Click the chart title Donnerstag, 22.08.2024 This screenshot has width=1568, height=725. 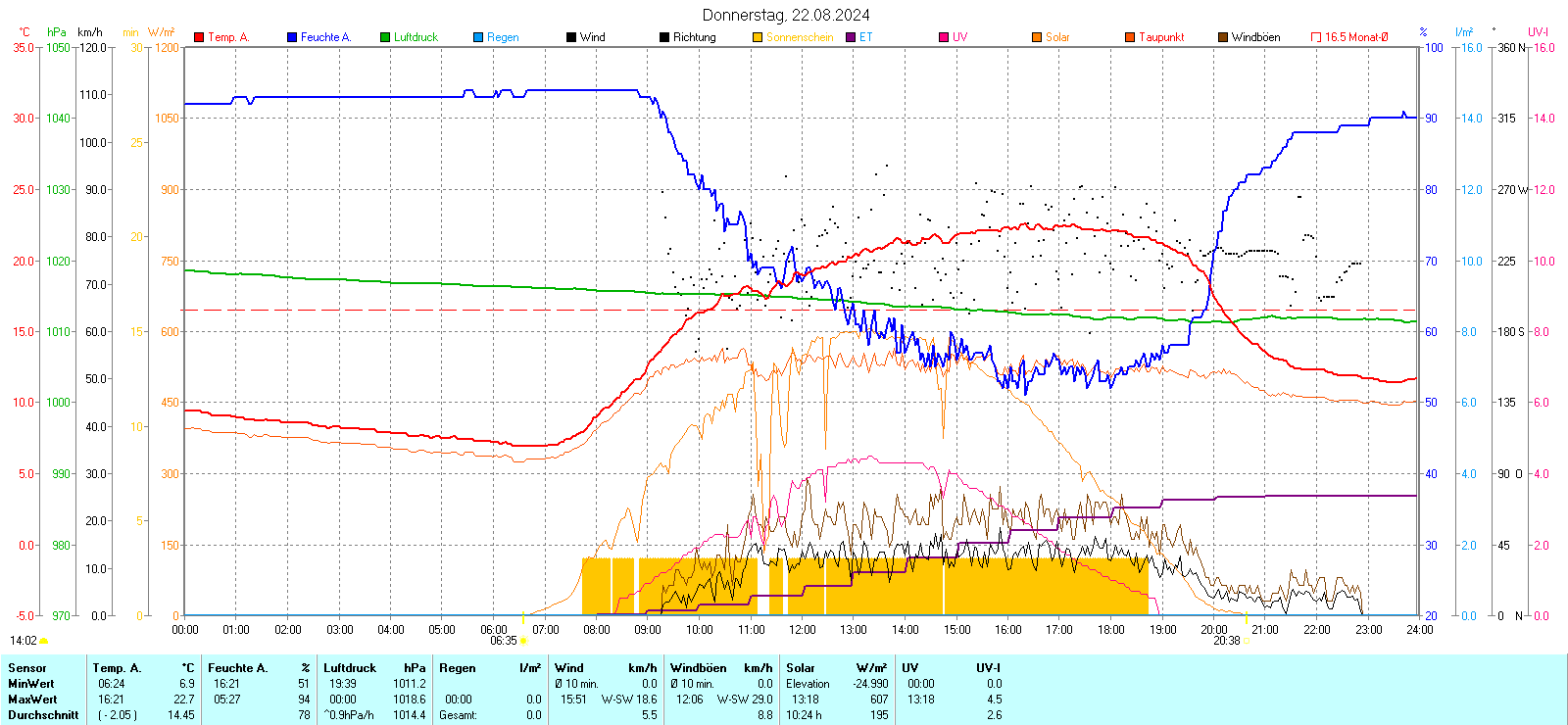[785, 15]
